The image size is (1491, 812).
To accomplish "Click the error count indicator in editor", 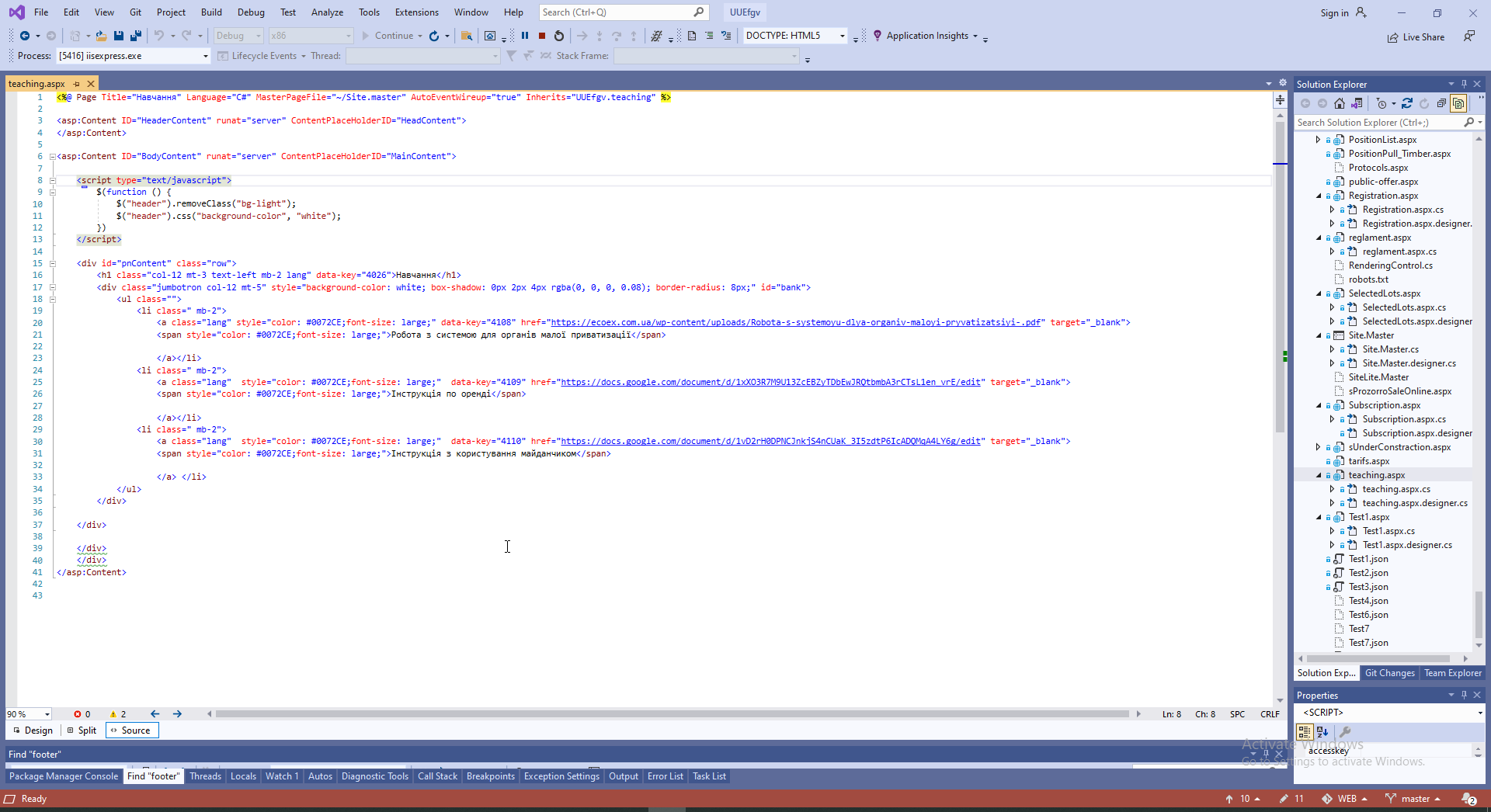I will click(x=82, y=714).
